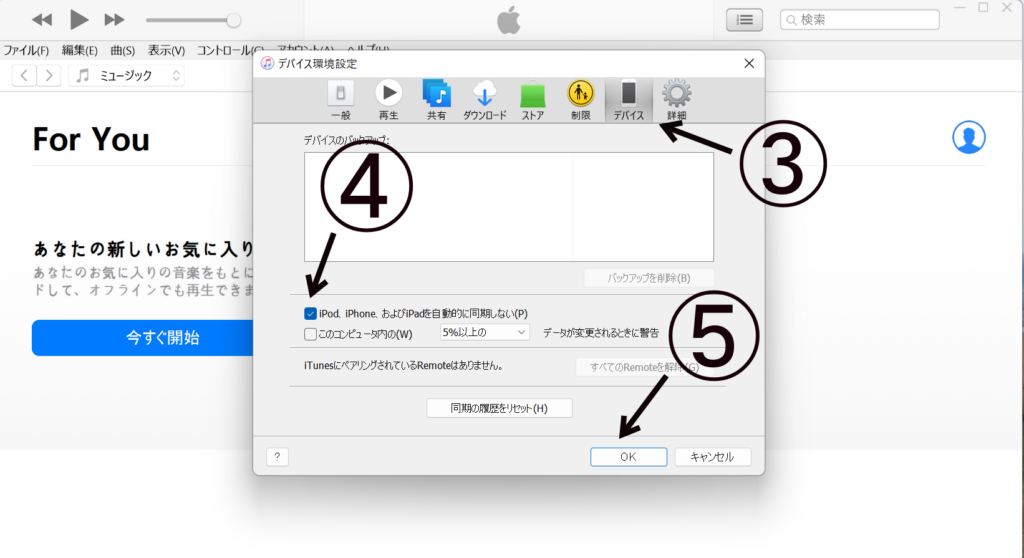Close the デバイス環境設定 dialog

click(x=749, y=63)
